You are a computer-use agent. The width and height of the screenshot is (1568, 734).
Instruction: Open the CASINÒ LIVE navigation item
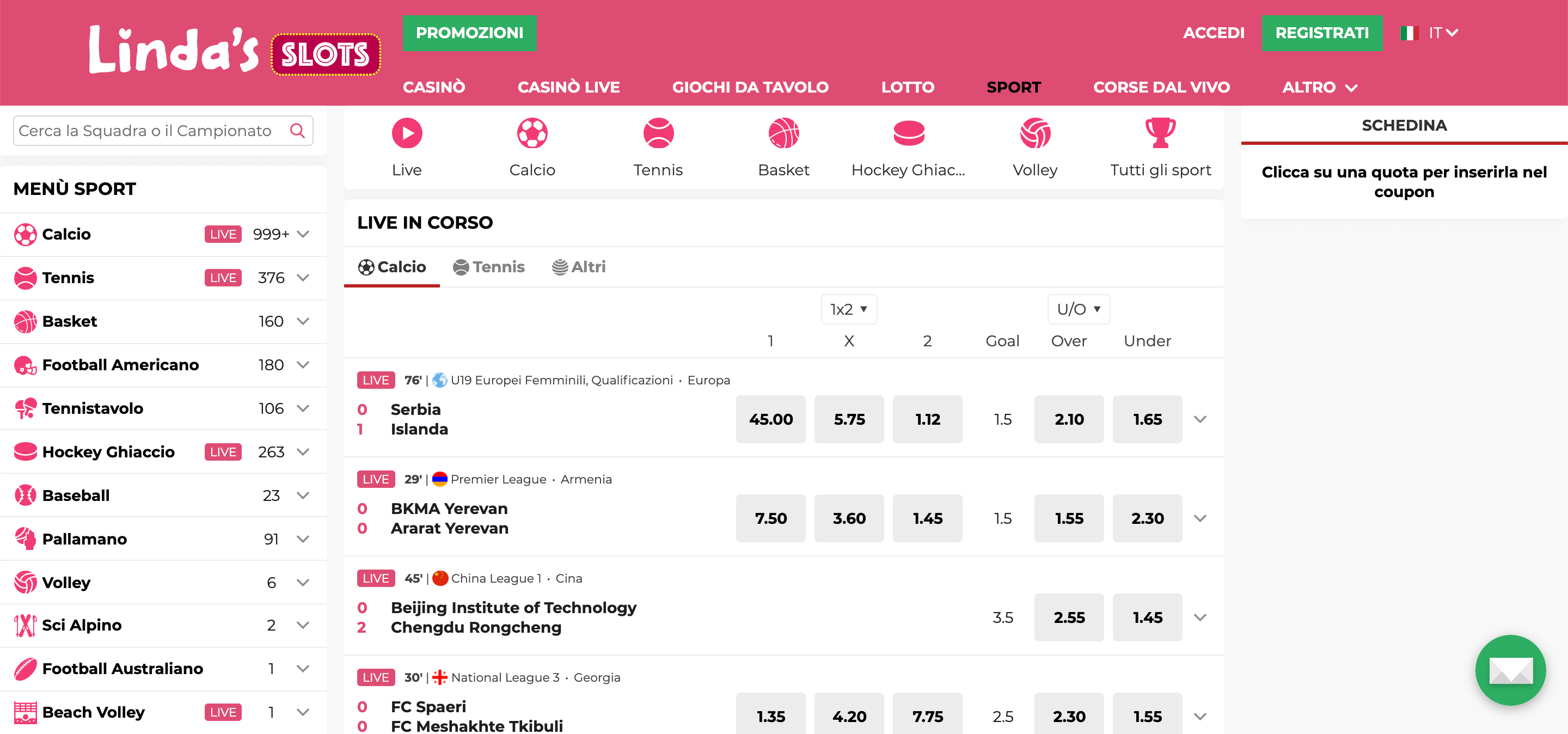(x=568, y=88)
